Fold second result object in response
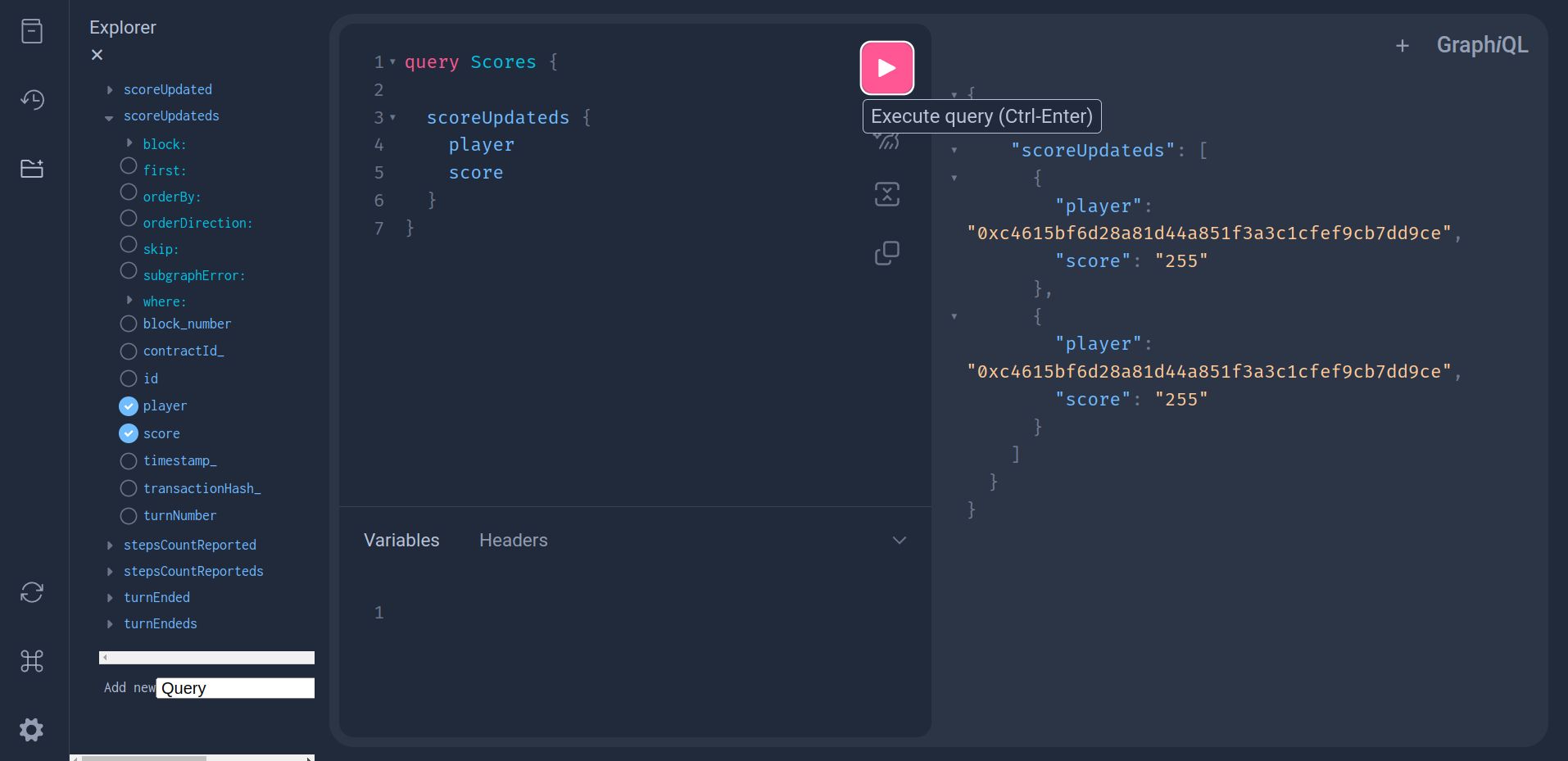 click(954, 316)
